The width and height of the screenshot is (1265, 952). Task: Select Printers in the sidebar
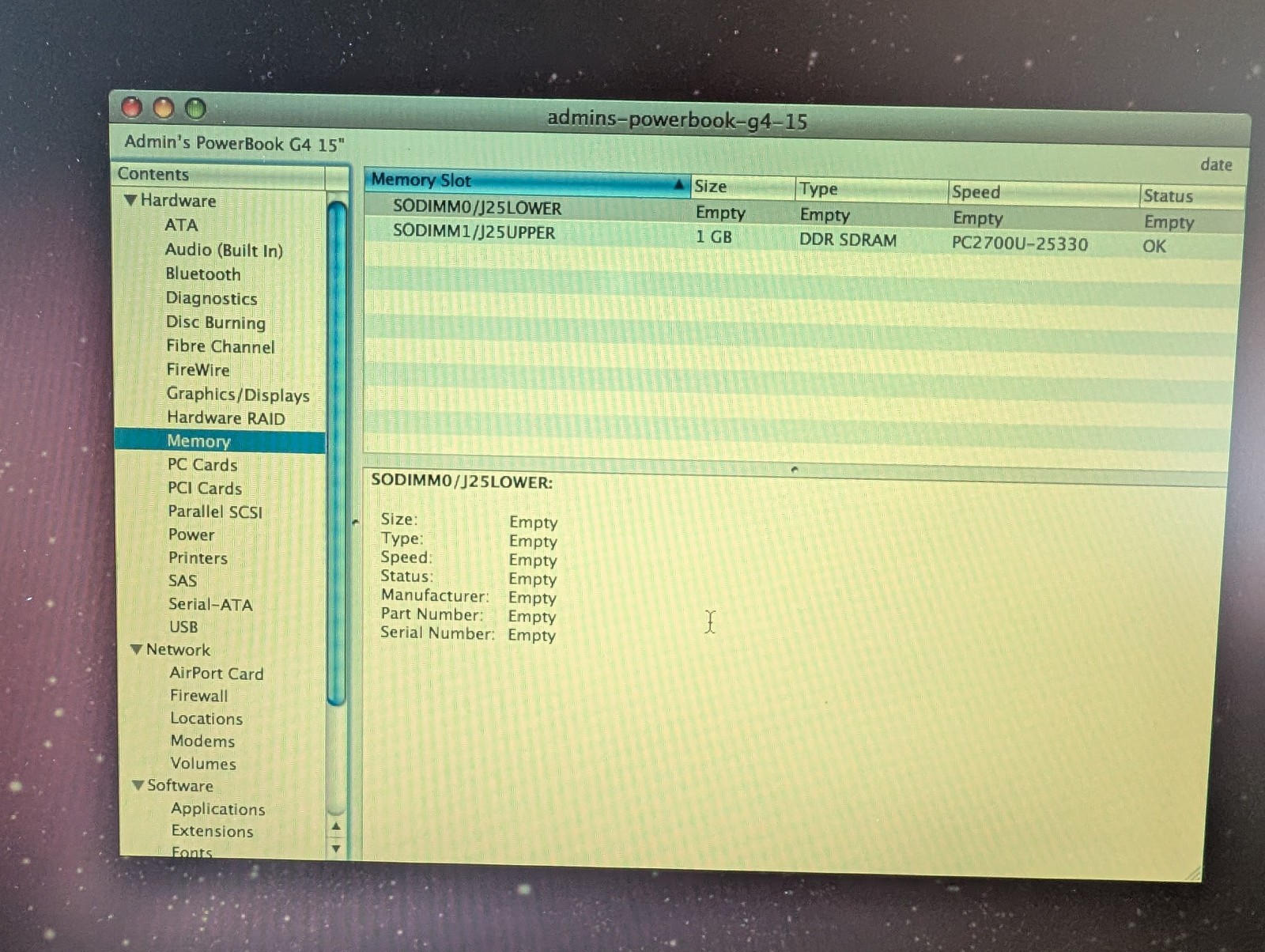198,557
